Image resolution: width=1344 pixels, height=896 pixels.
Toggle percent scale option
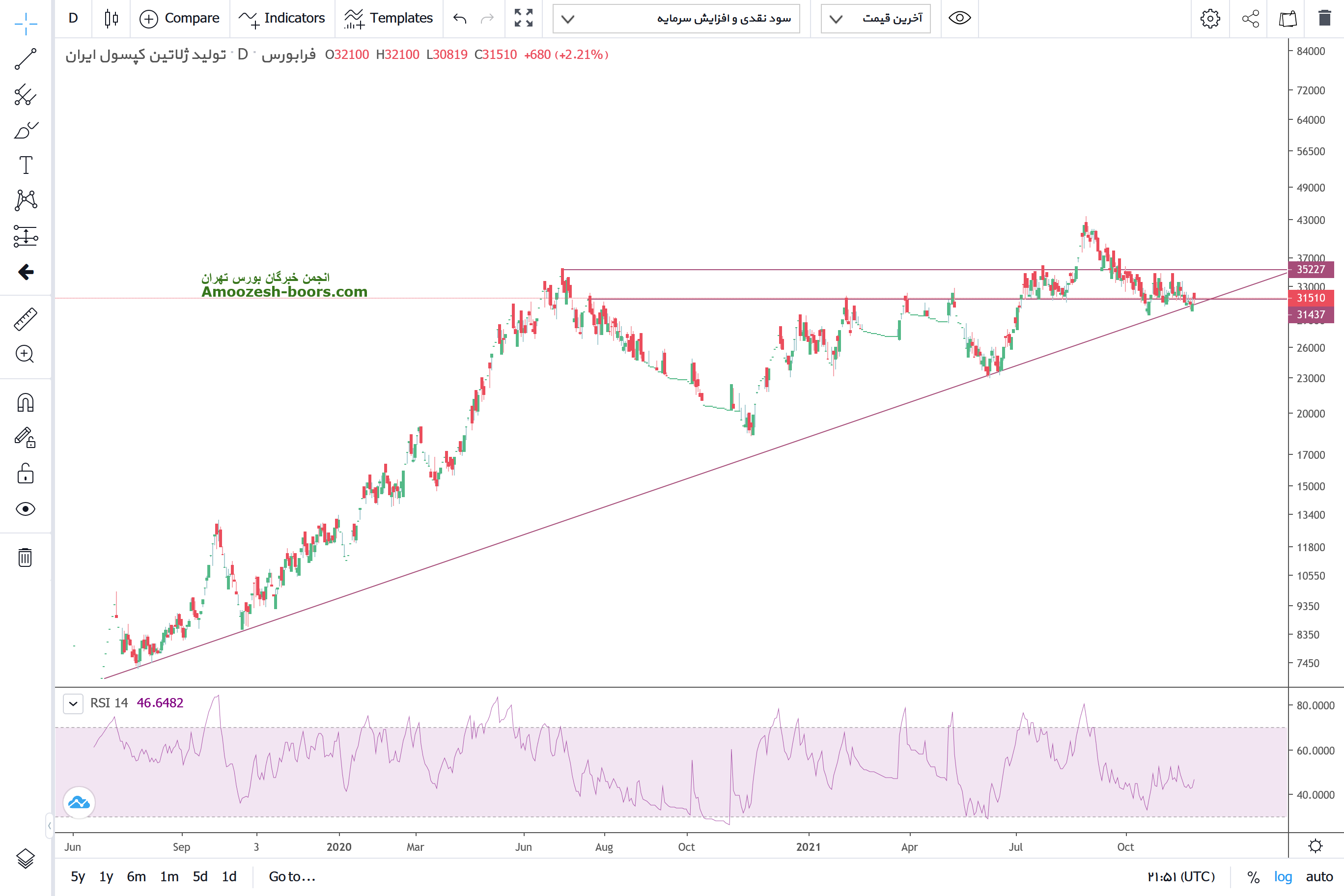(1253, 876)
